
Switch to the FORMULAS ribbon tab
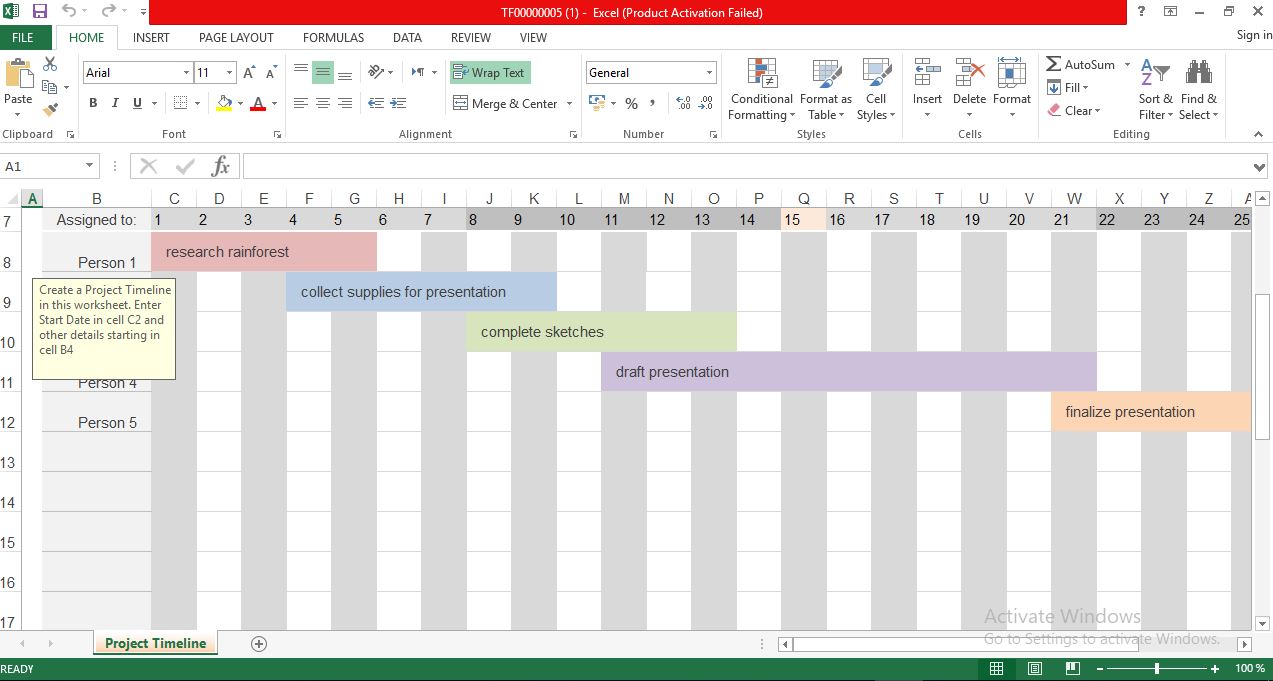pyautogui.click(x=333, y=37)
